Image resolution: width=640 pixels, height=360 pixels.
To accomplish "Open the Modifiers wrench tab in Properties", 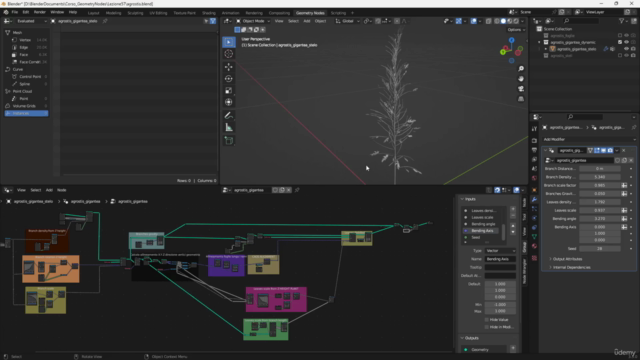I will [x=534, y=199].
